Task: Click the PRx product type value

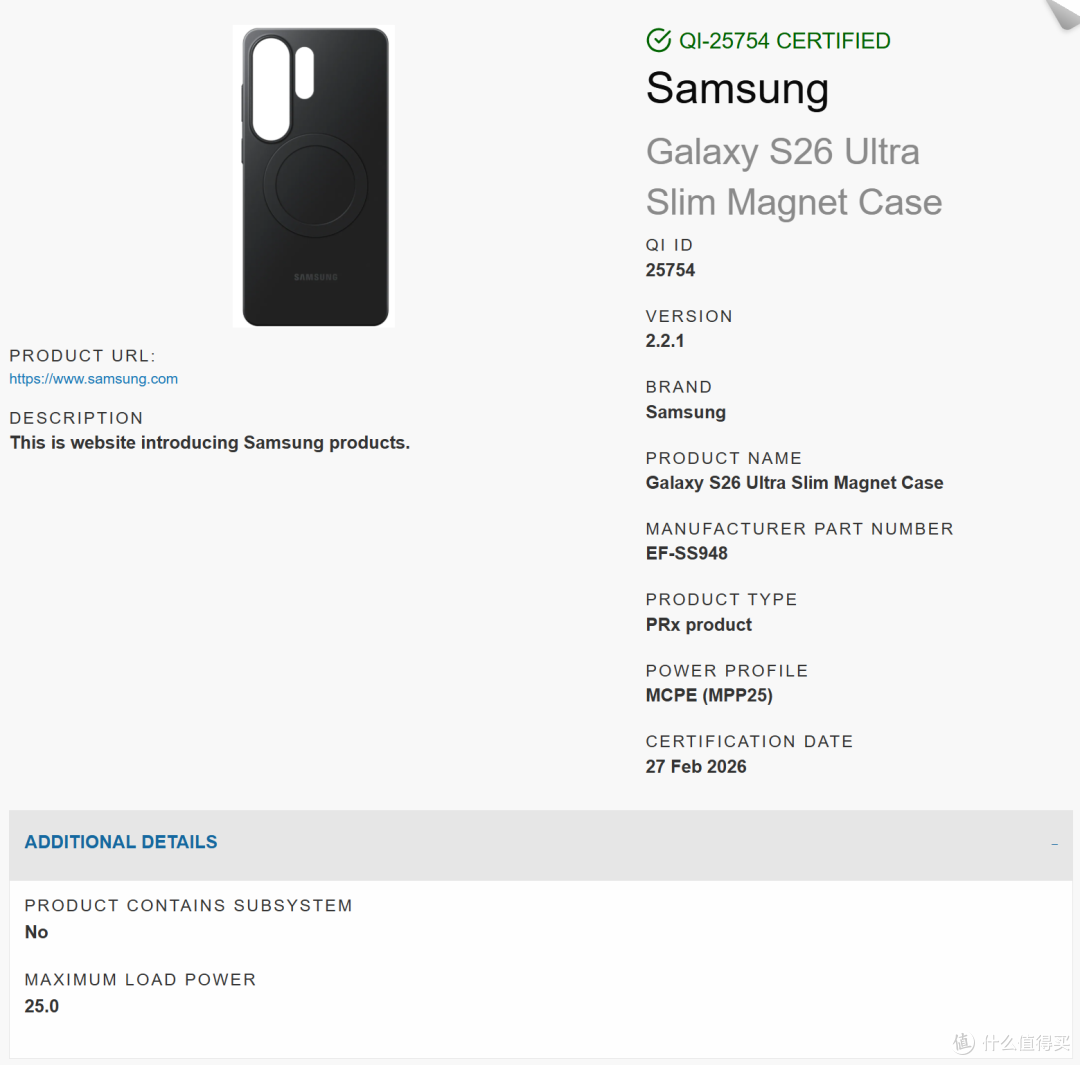Action: (698, 625)
